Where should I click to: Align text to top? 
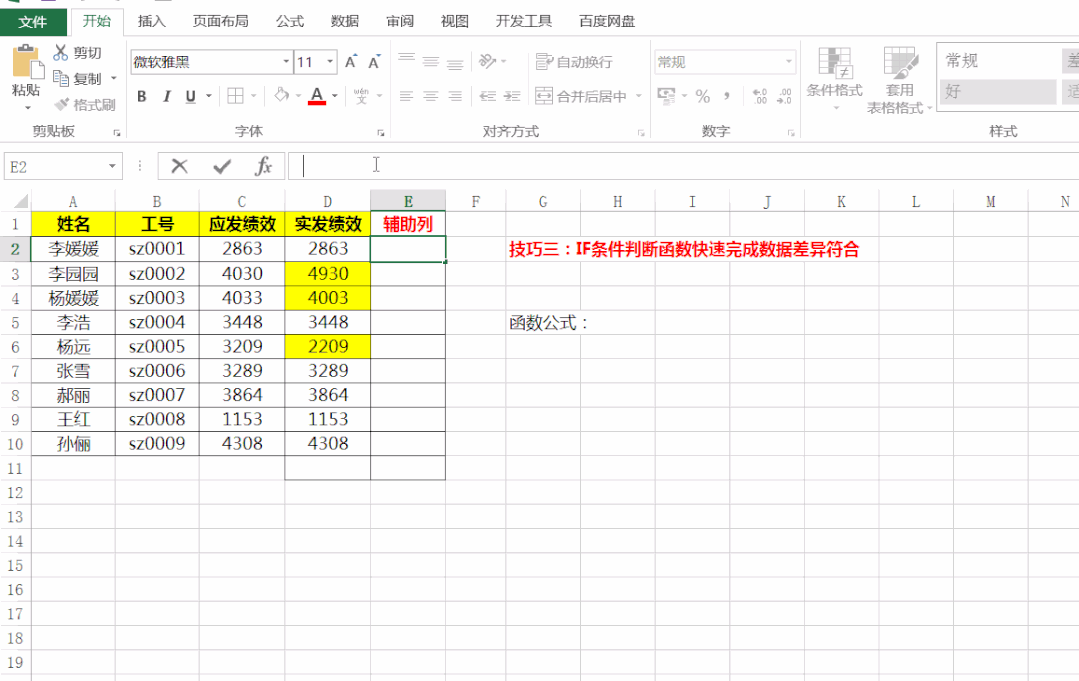pyautogui.click(x=407, y=61)
